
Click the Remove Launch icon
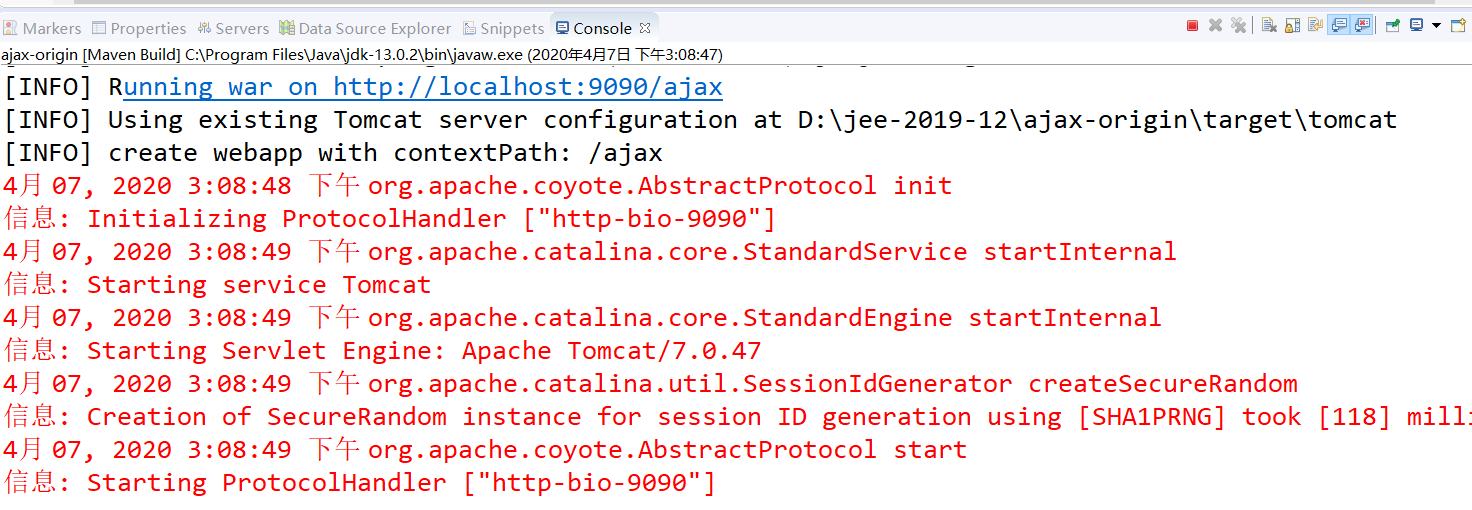[1215, 25]
